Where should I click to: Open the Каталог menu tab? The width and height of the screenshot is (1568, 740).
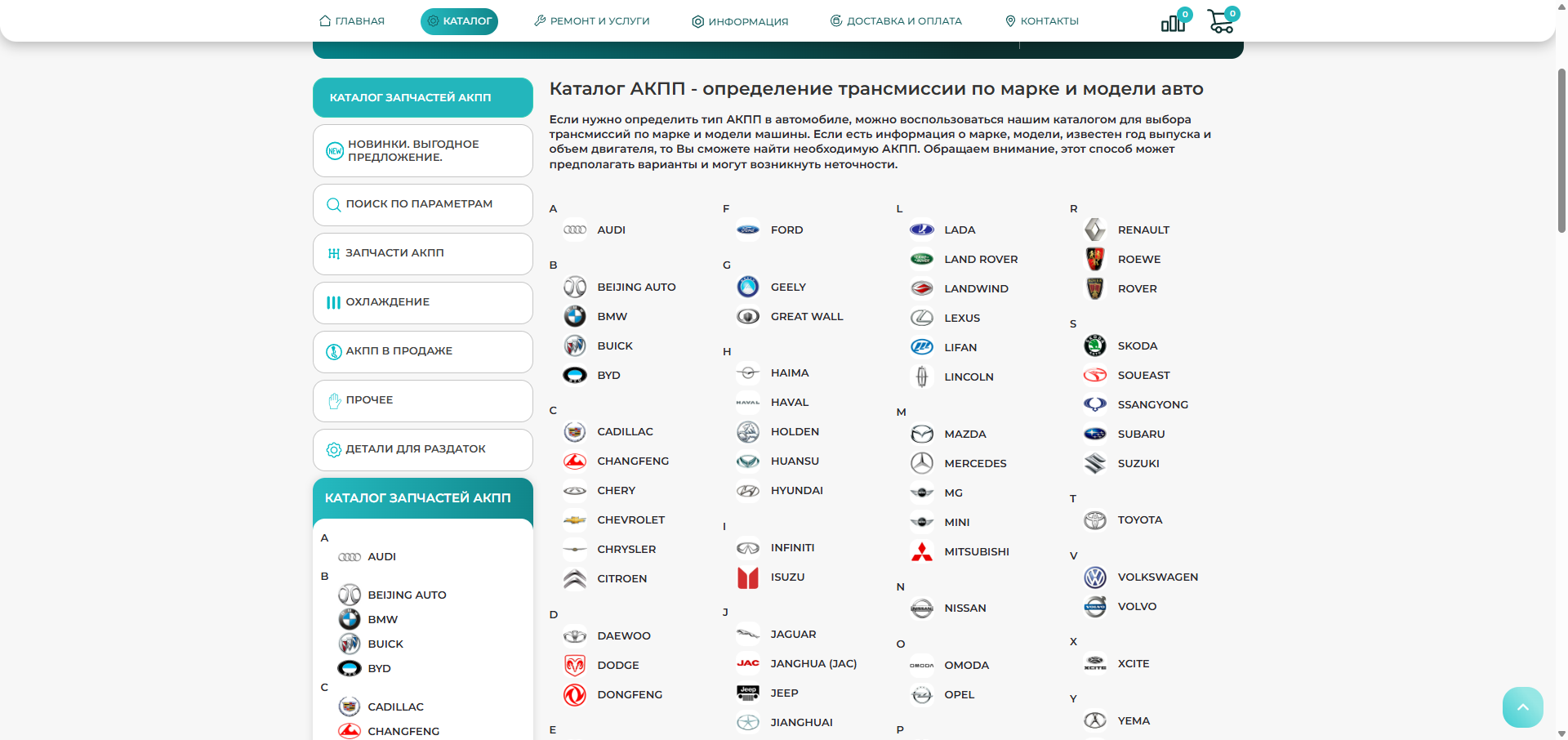459,21
